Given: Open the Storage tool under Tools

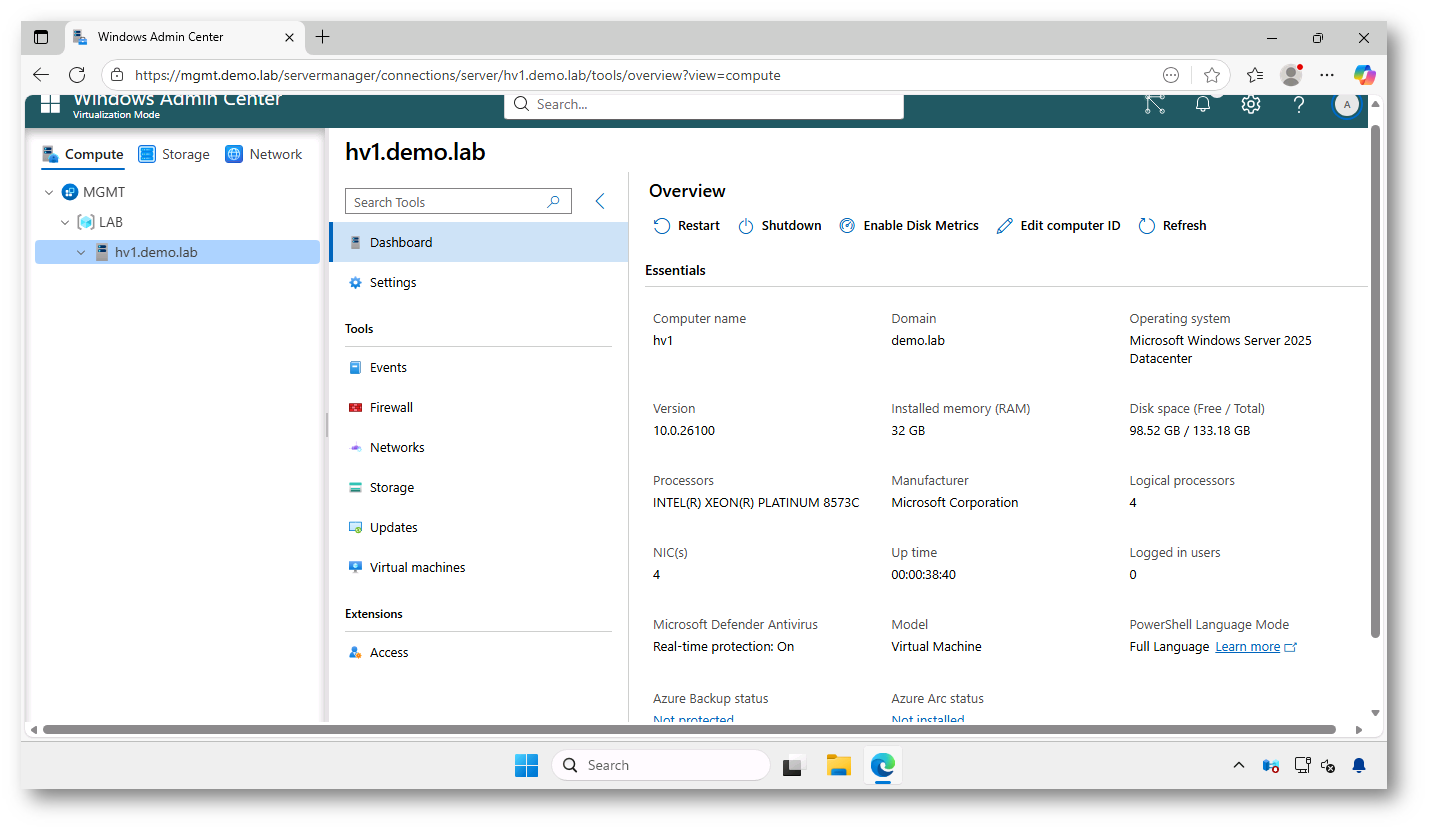Looking at the screenshot, I should [x=390, y=487].
